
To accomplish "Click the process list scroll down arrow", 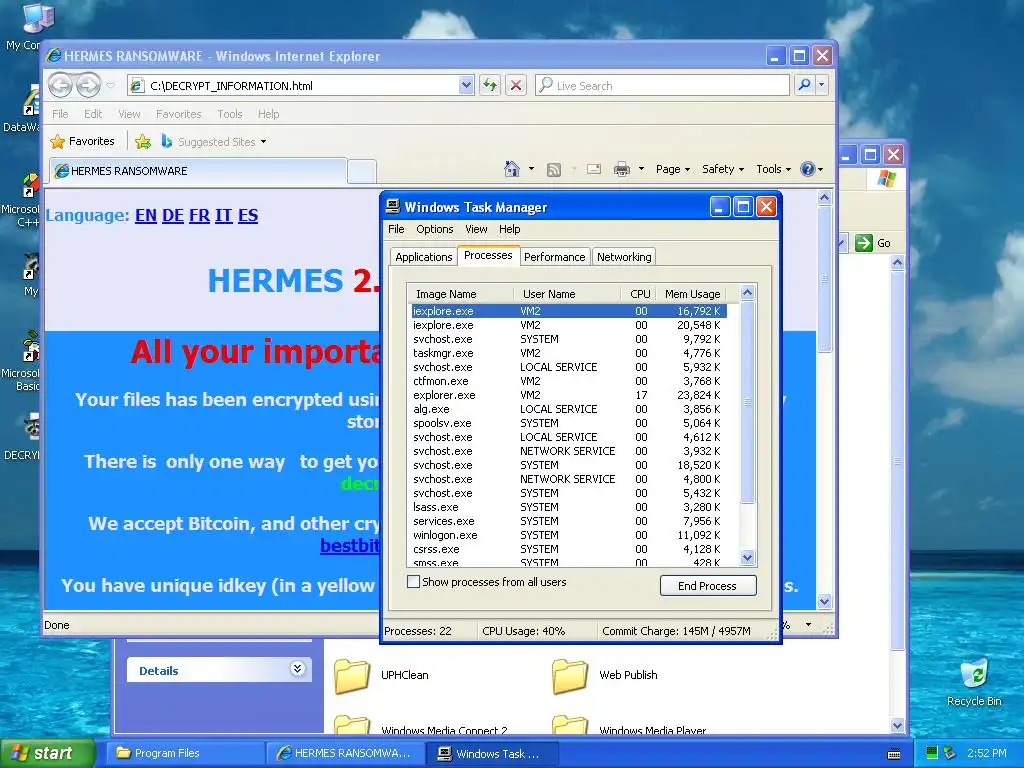I will pos(748,557).
